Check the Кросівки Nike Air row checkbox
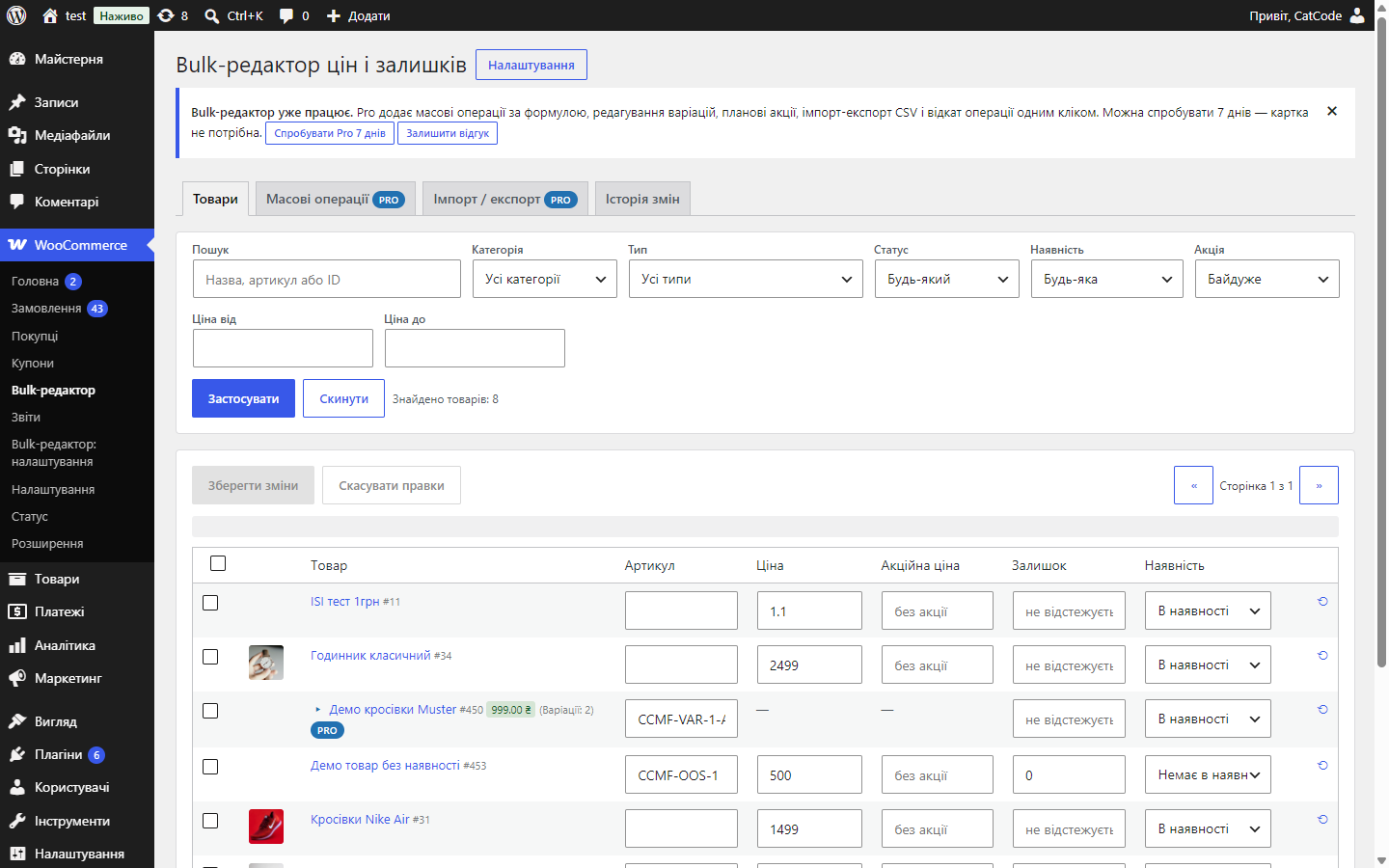 pos(210,821)
